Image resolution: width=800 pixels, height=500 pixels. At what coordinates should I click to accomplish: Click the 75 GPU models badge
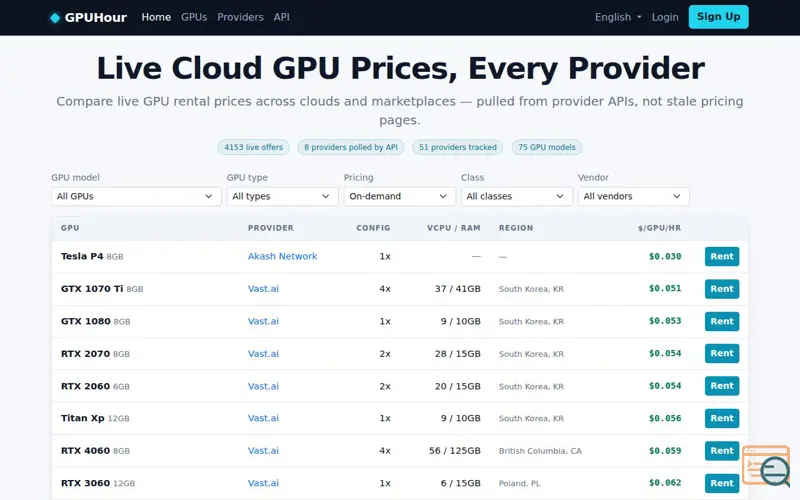[x=547, y=147]
